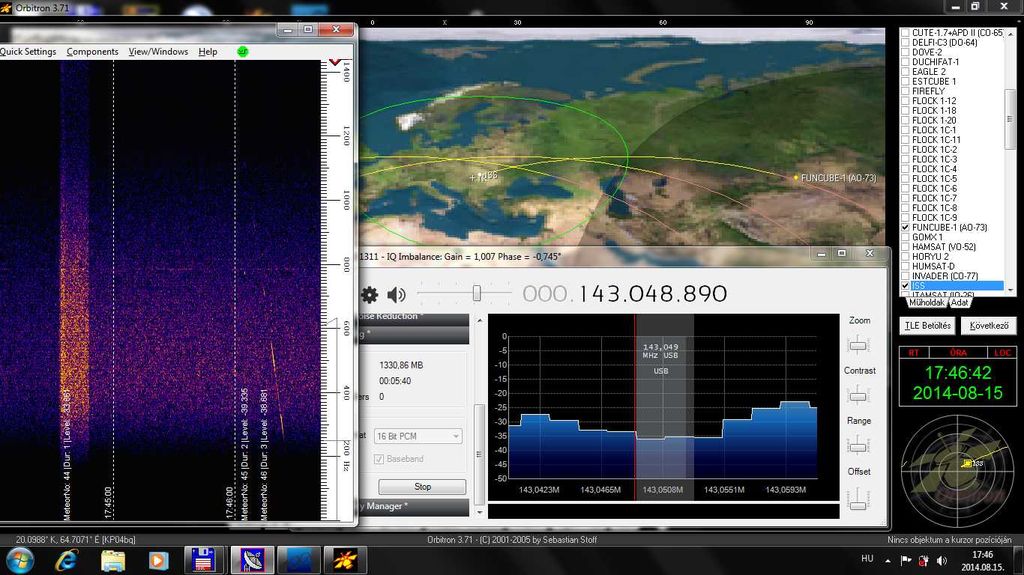1024x575 pixels.
Task: Open SDR settings gear icon
Action: [370, 294]
